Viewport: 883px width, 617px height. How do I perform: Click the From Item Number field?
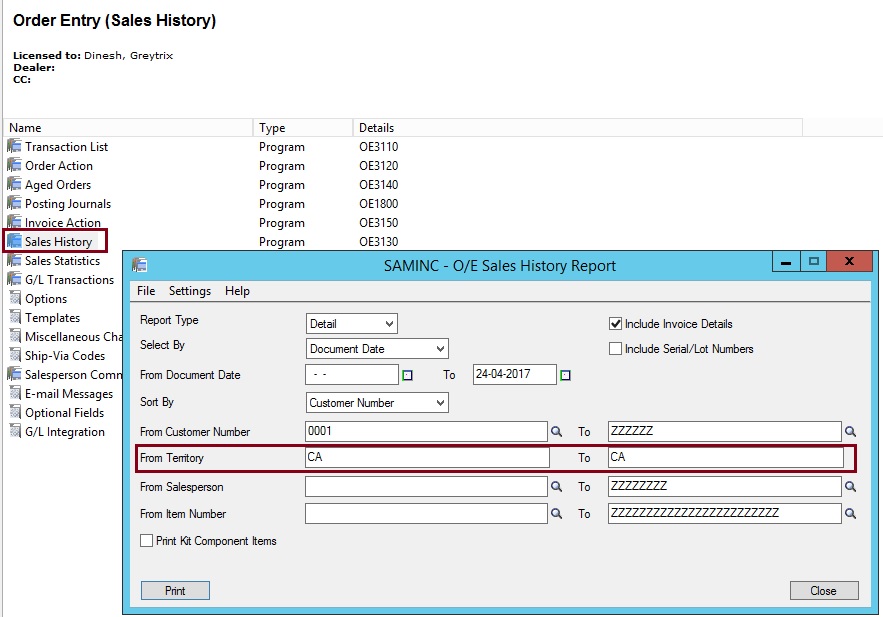click(x=426, y=513)
